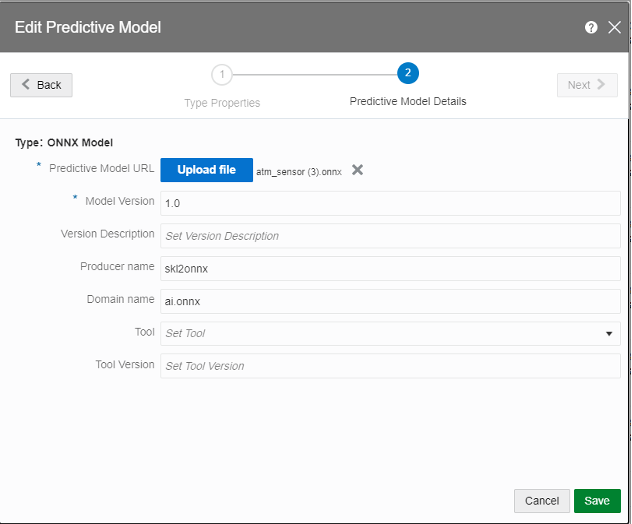632x524 pixels.
Task: Select step 1 Type Properties circle
Action: pos(222,74)
